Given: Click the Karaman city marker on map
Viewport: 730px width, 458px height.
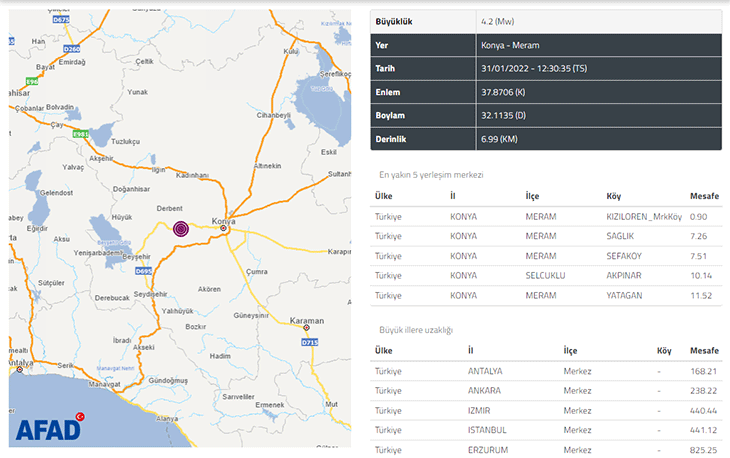Looking at the screenshot, I should click(x=307, y=328).
